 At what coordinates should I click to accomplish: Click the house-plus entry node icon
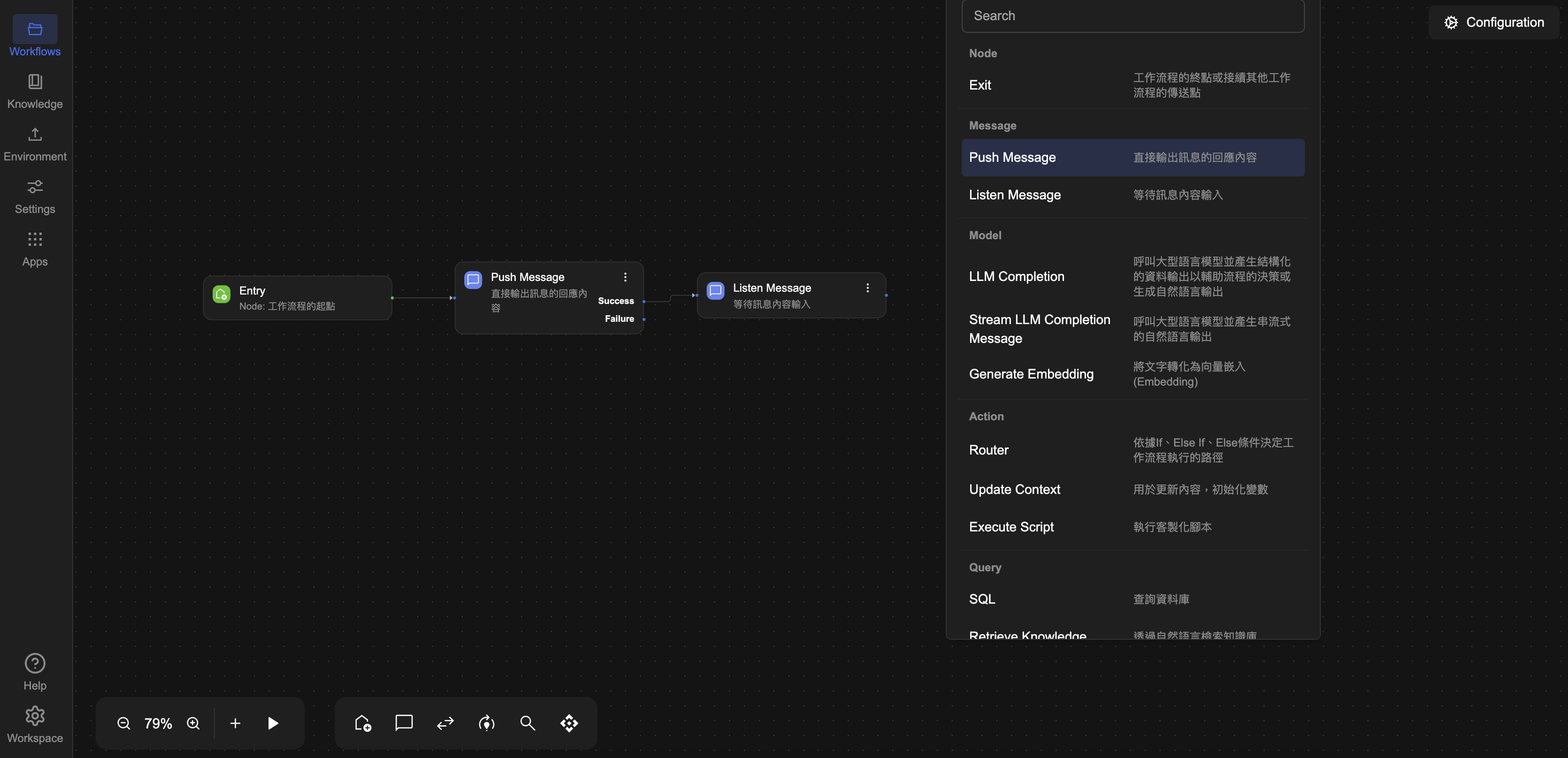click(x=363, y=723)
